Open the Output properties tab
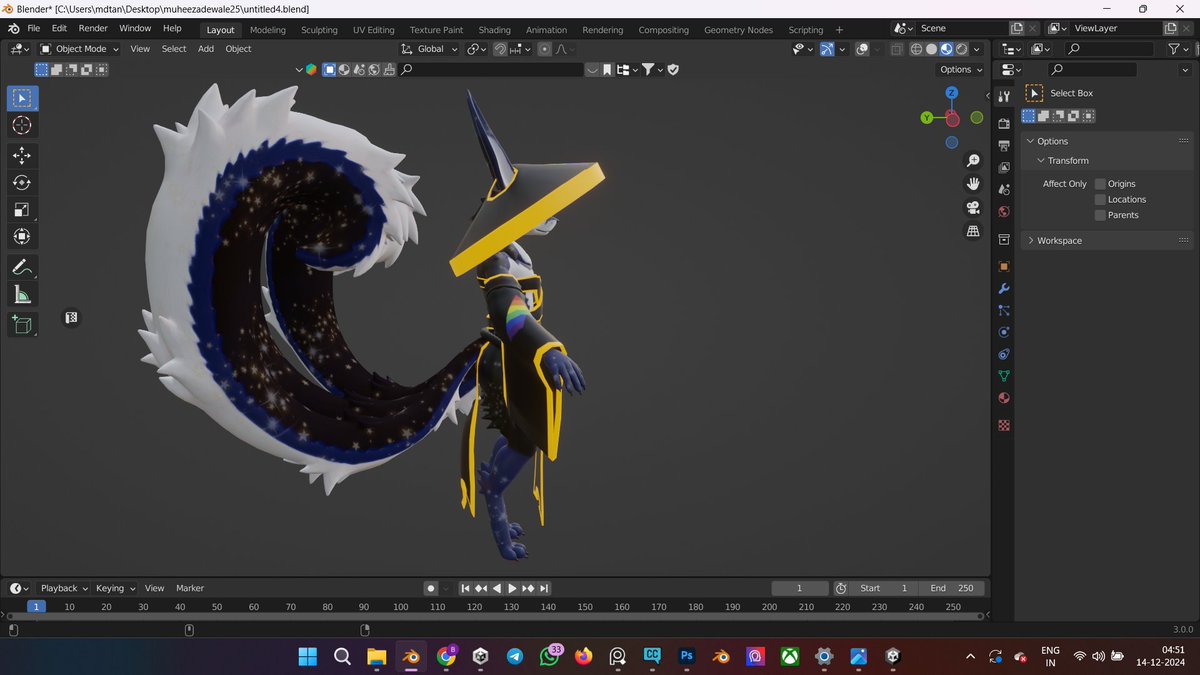The width and height of the screenshot is (1200, 675). tap(1004, 146)
